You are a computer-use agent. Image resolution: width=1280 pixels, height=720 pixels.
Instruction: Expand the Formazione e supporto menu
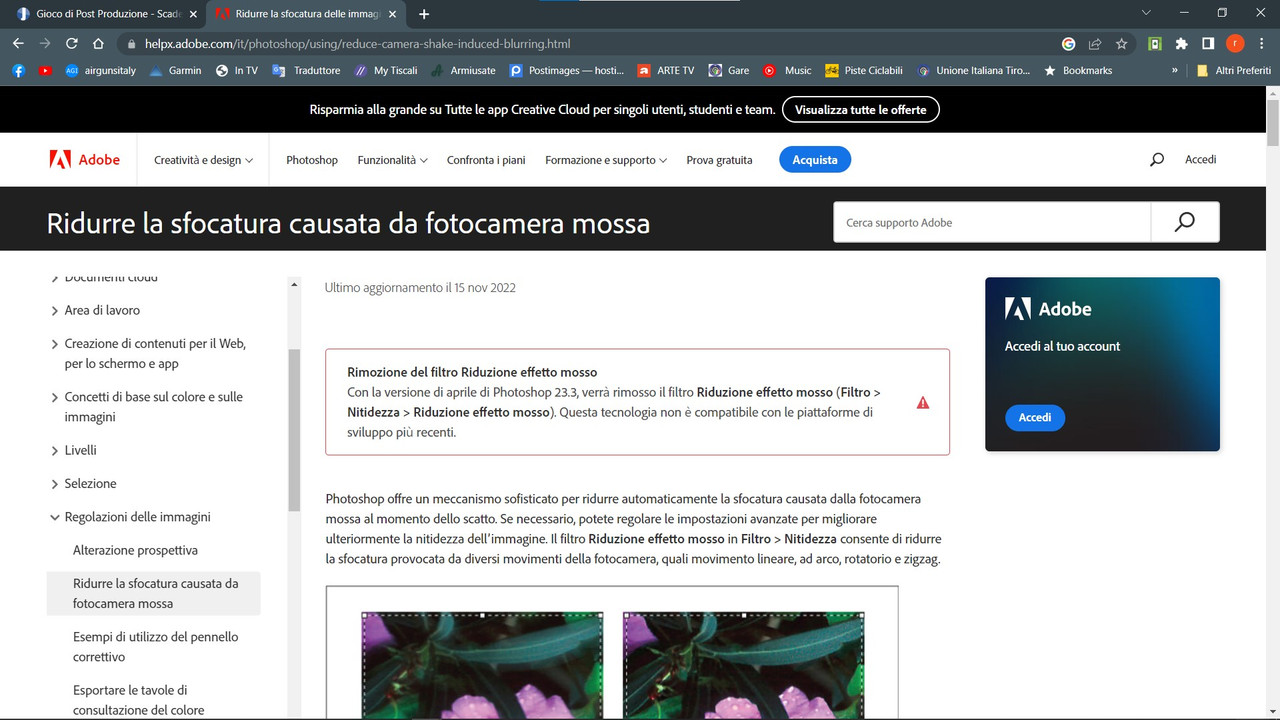[606, 160]
